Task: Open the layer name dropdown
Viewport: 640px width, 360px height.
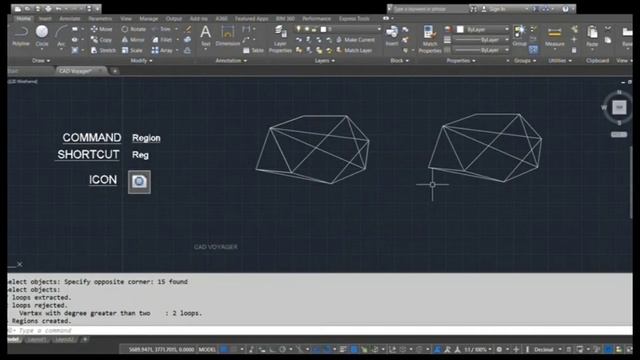Action: click(379, 29)
